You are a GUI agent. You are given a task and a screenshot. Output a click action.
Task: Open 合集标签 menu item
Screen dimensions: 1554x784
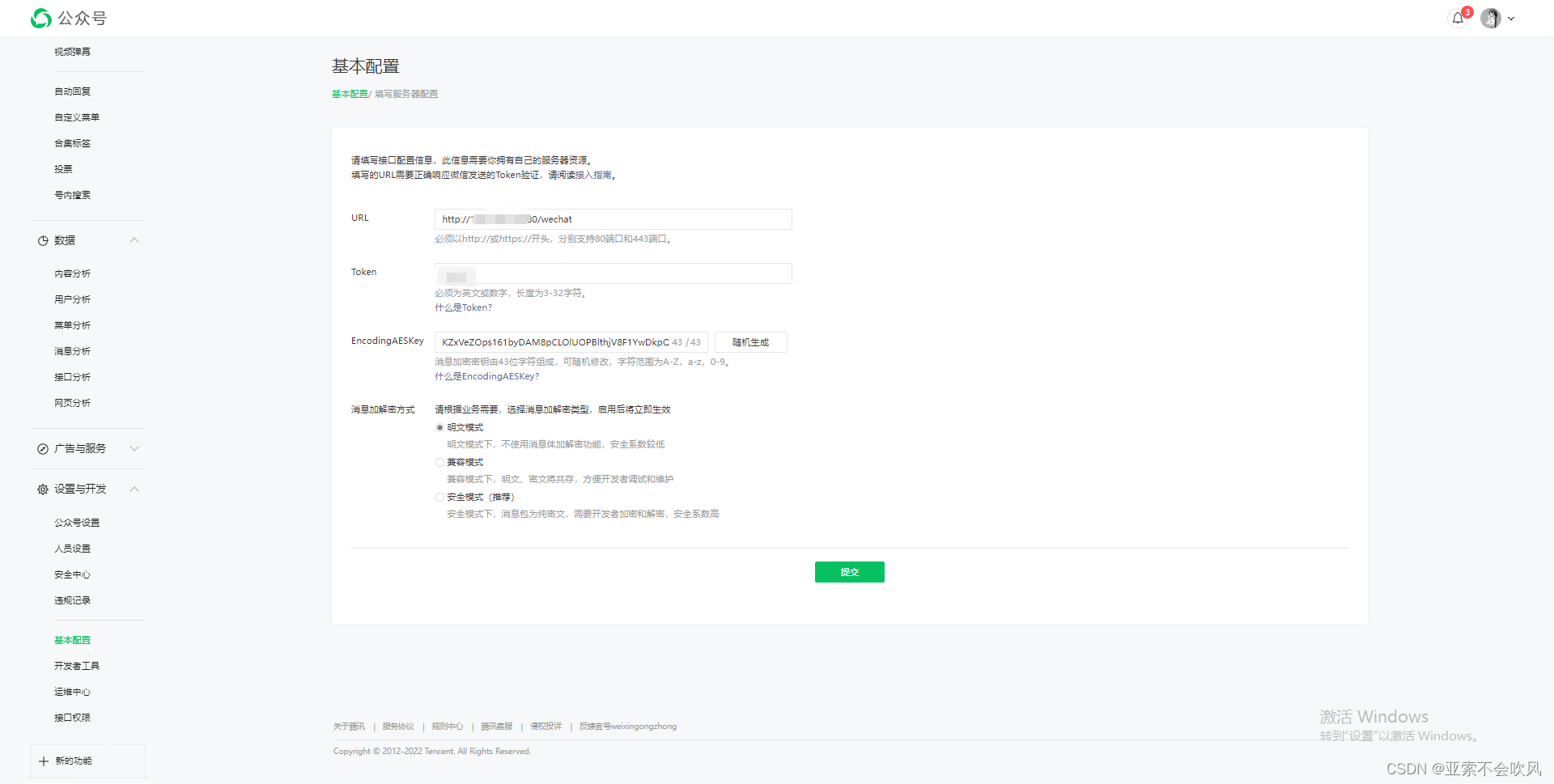click(x=72, y=143)
